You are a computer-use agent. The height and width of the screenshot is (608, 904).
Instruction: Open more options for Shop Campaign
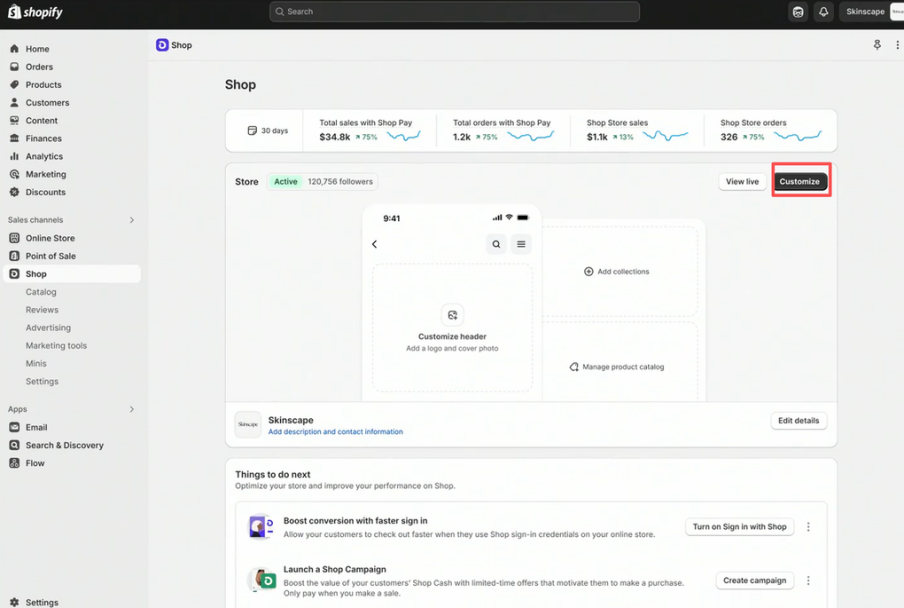pos(808,580)
